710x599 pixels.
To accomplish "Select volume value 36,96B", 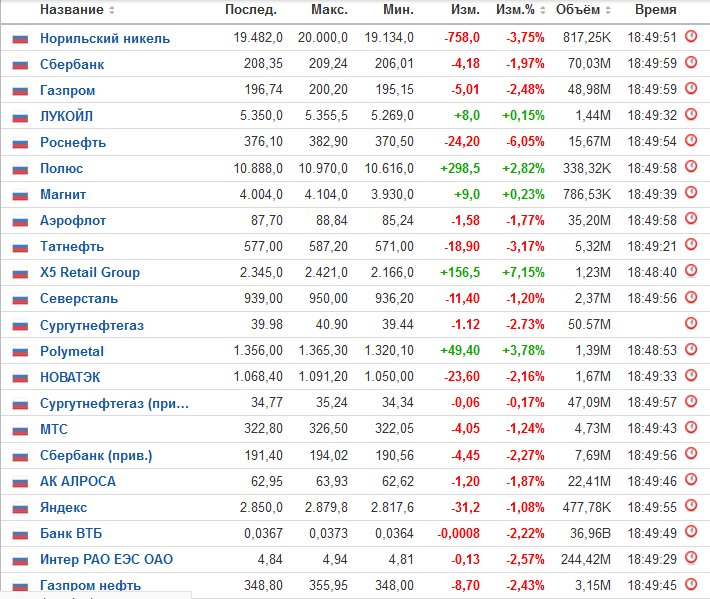I will [590, 533].
